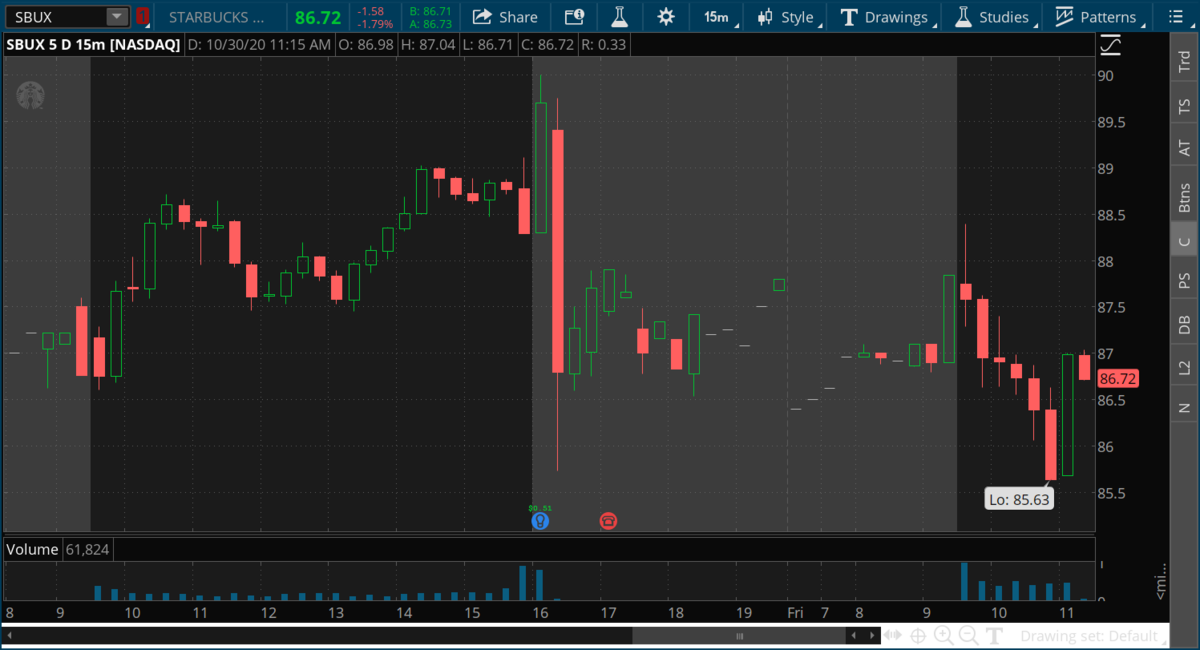The image size is (1200, 650).
Task: Open the TS sidebar tab
Action: (1184, 107)
